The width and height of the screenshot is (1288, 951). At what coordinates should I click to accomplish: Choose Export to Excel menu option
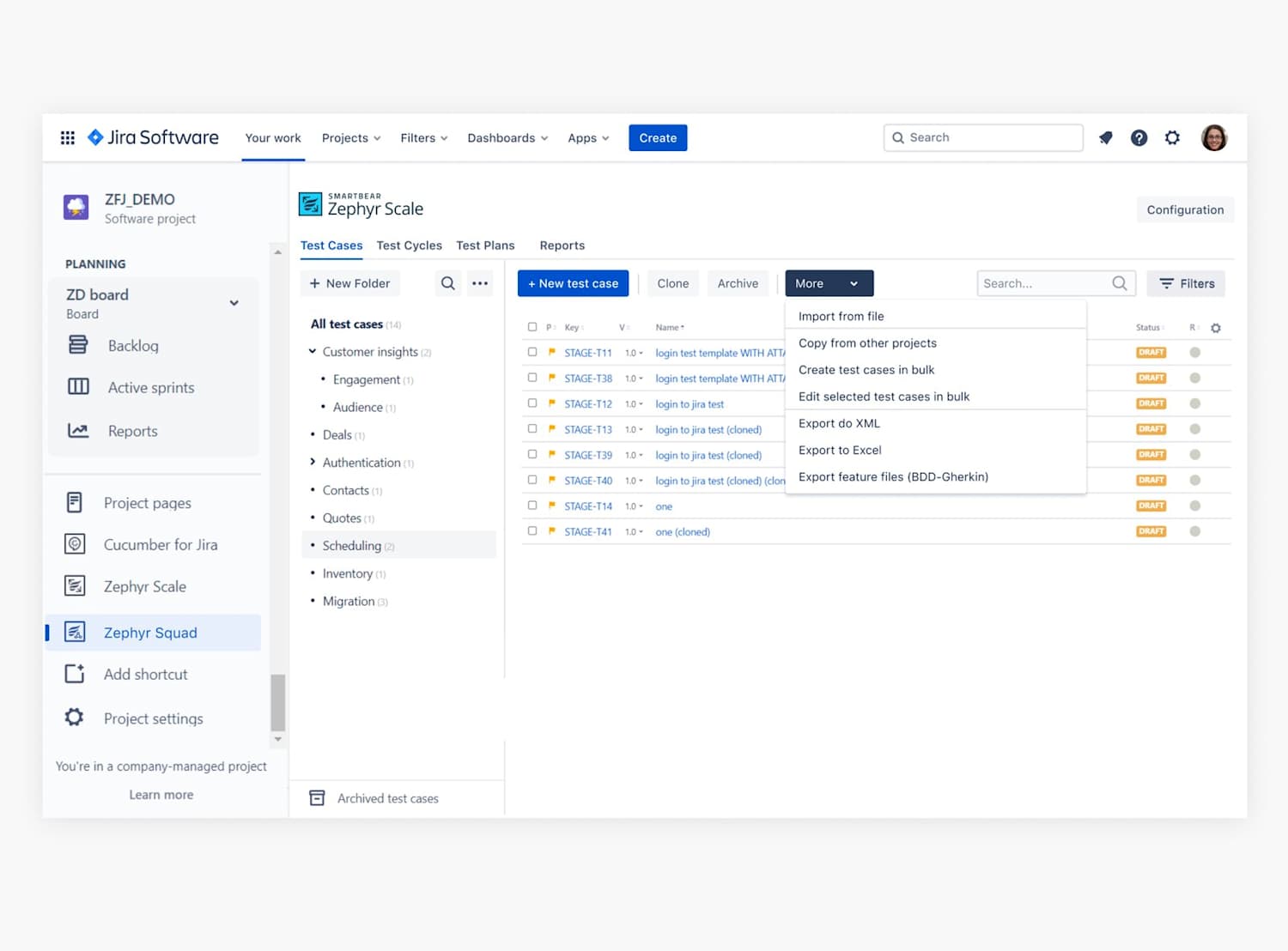[936, 450]
